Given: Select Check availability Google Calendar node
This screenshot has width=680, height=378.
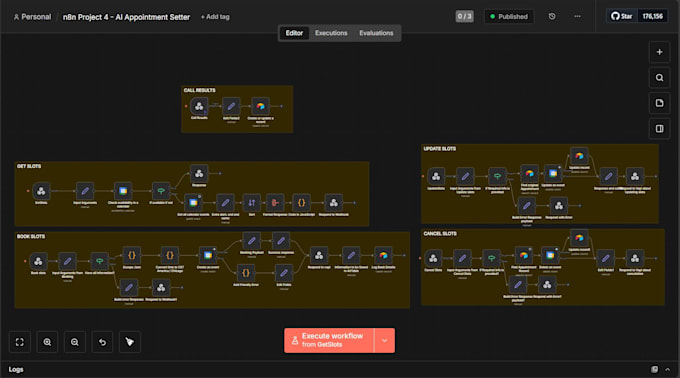Looking at the screenshot, I should [123, 191].
